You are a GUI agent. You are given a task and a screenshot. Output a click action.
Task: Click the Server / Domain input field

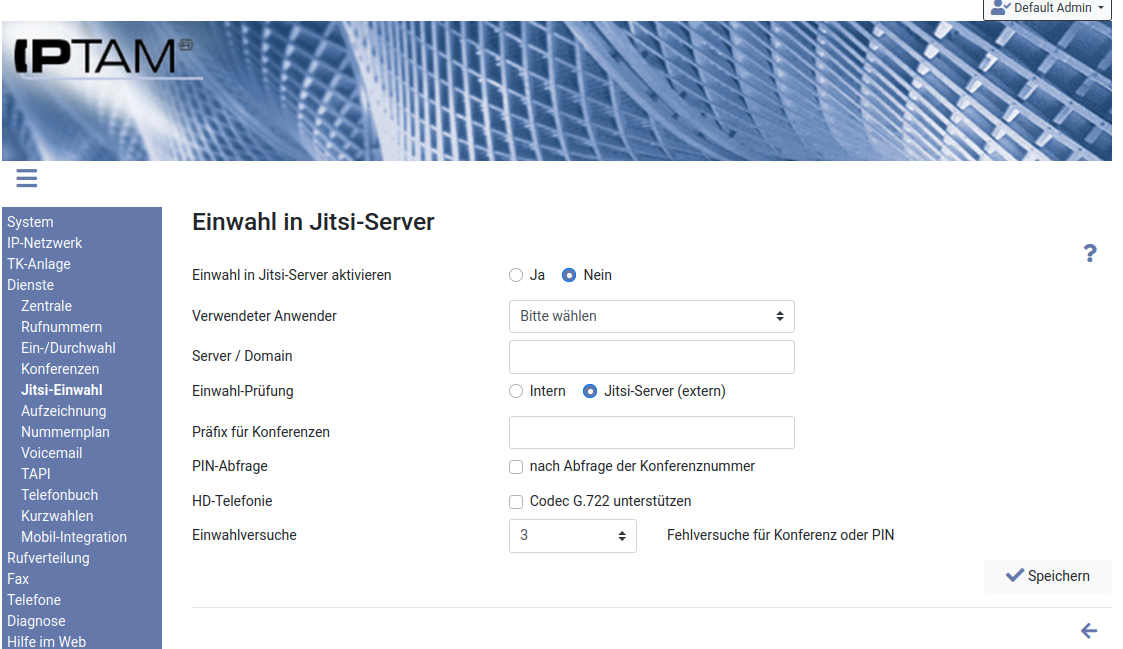point(651,357)
